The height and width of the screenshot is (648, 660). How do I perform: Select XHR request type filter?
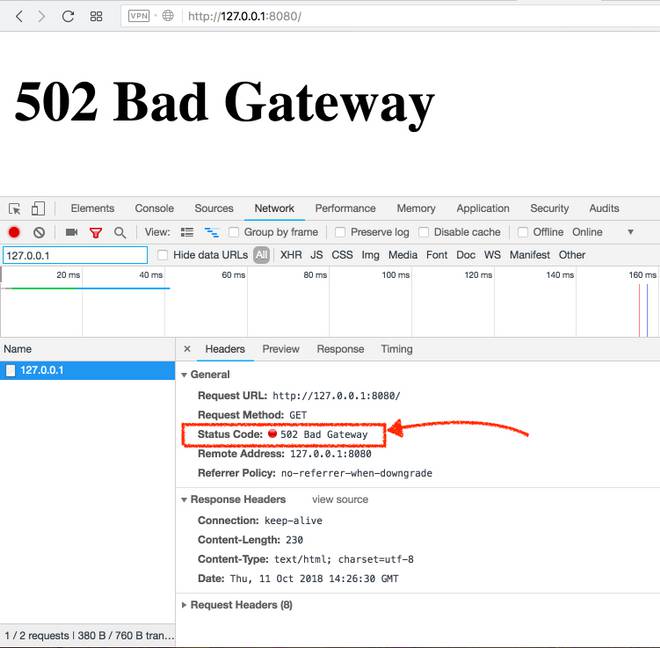(290, 255)
